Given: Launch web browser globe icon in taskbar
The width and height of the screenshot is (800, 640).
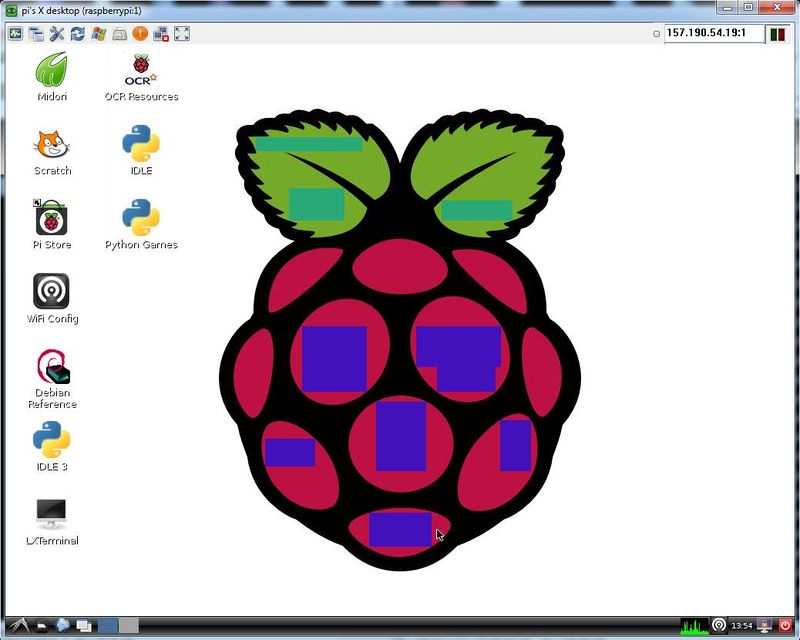Looking at the screenshot, I should [x=62, y=625].
